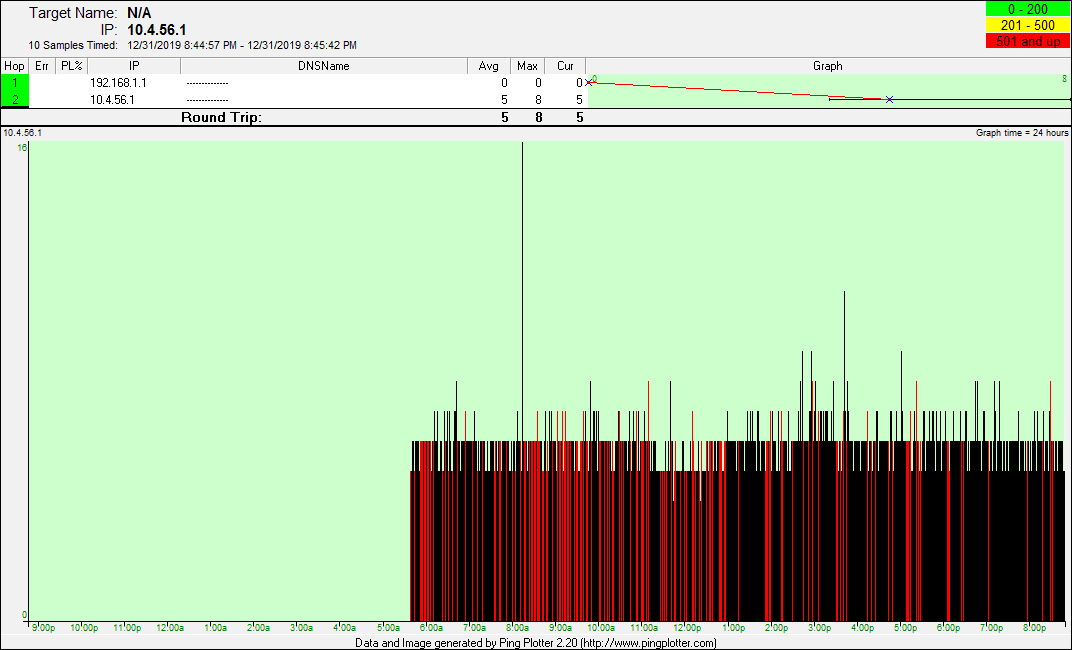Click the green hop 2 number cell
1072x650 pixels.
coord(15,100)
